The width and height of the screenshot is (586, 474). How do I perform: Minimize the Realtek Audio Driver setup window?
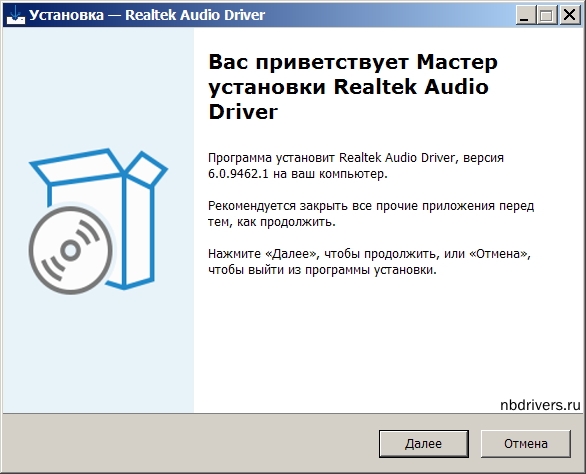pos(525,15)
